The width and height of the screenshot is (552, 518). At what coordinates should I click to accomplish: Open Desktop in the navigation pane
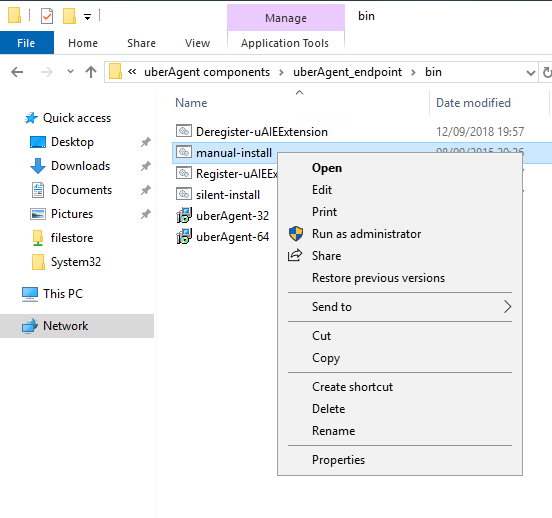coord(73,142)
